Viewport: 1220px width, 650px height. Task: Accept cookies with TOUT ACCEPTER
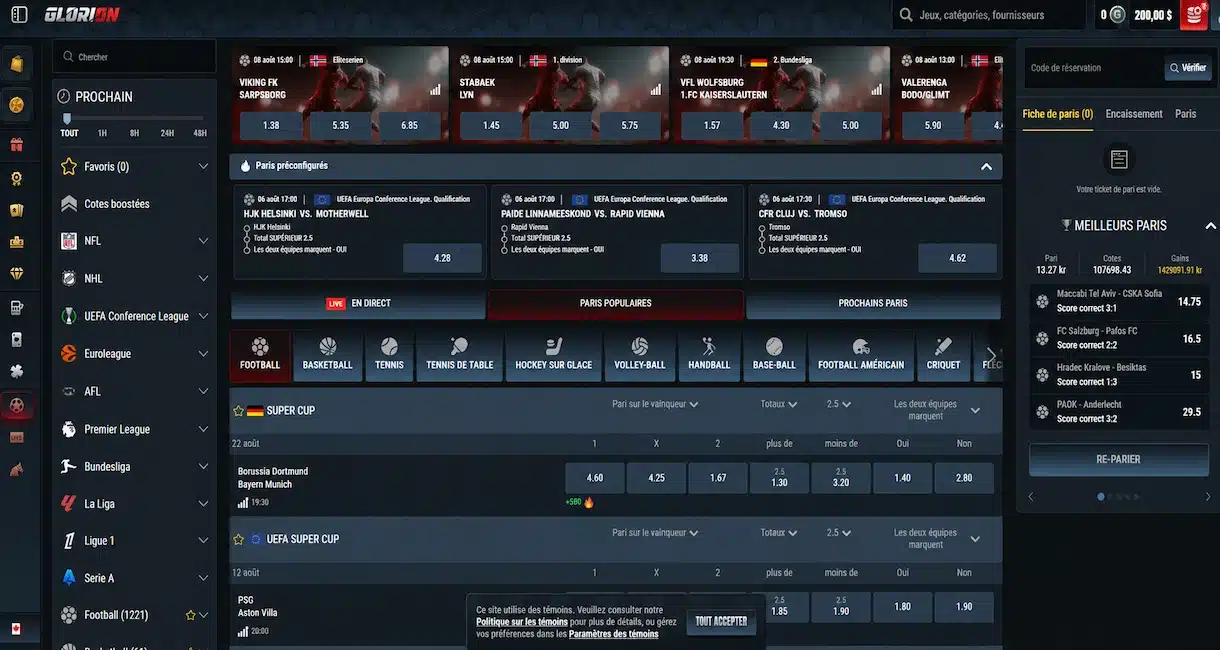(x=721, y=621)
